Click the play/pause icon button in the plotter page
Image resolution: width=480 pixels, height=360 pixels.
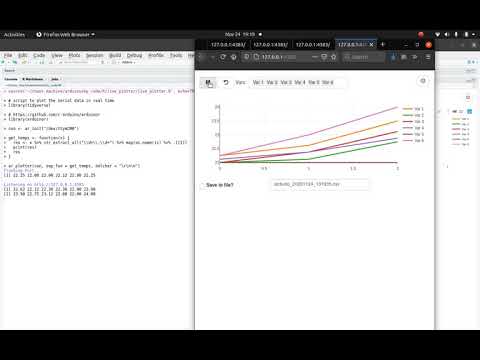tap(208, 83)
